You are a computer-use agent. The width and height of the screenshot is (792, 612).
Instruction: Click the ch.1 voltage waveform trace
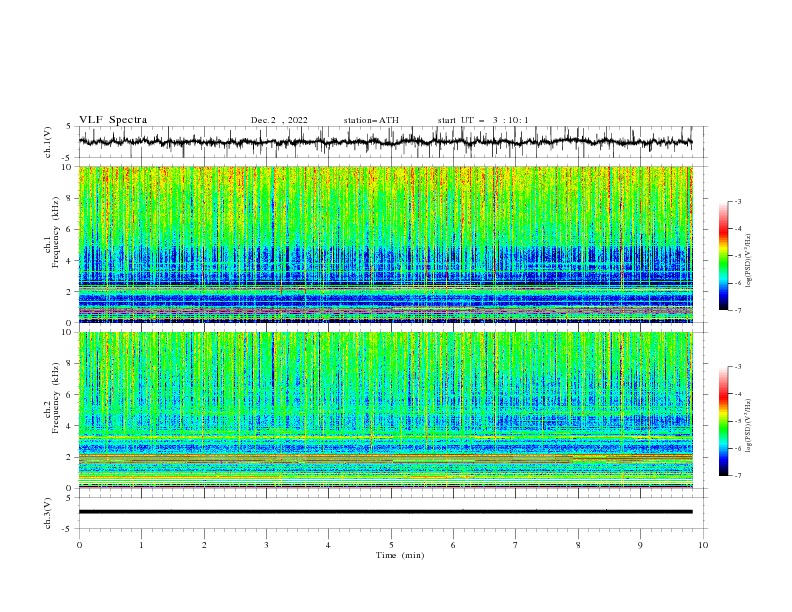(x=385, y=142)
